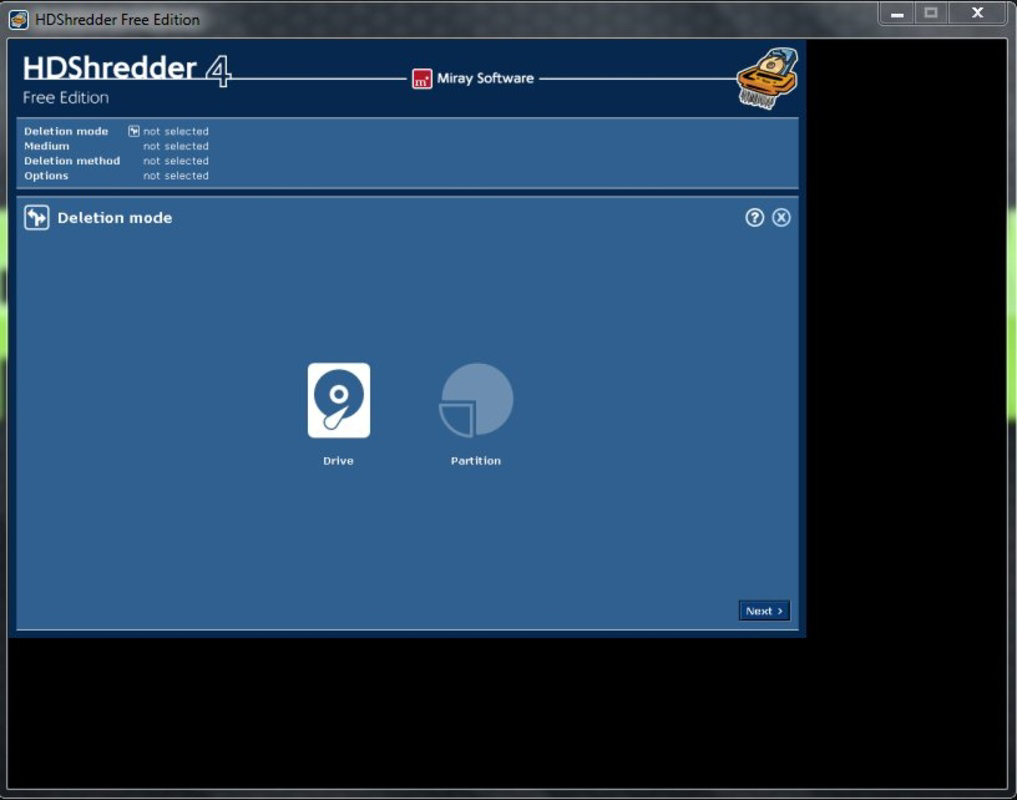Click the 'Drive' label text
The image size is (1017, 800).
tap(339, 461)
